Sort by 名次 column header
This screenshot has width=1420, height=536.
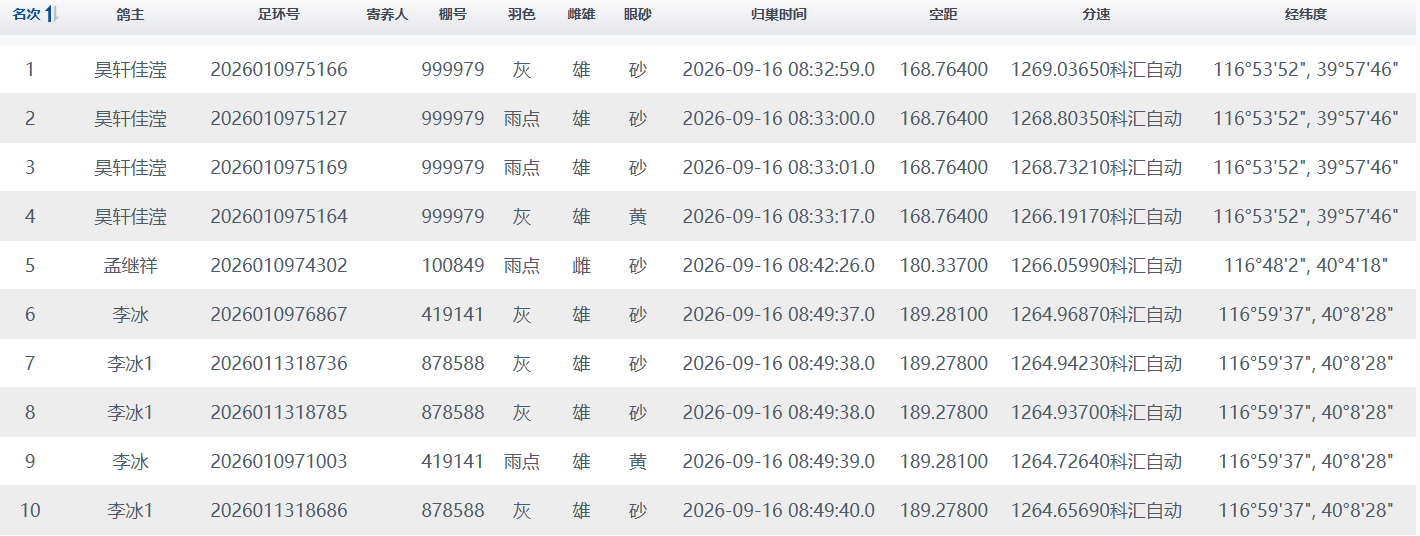point(27,14)
